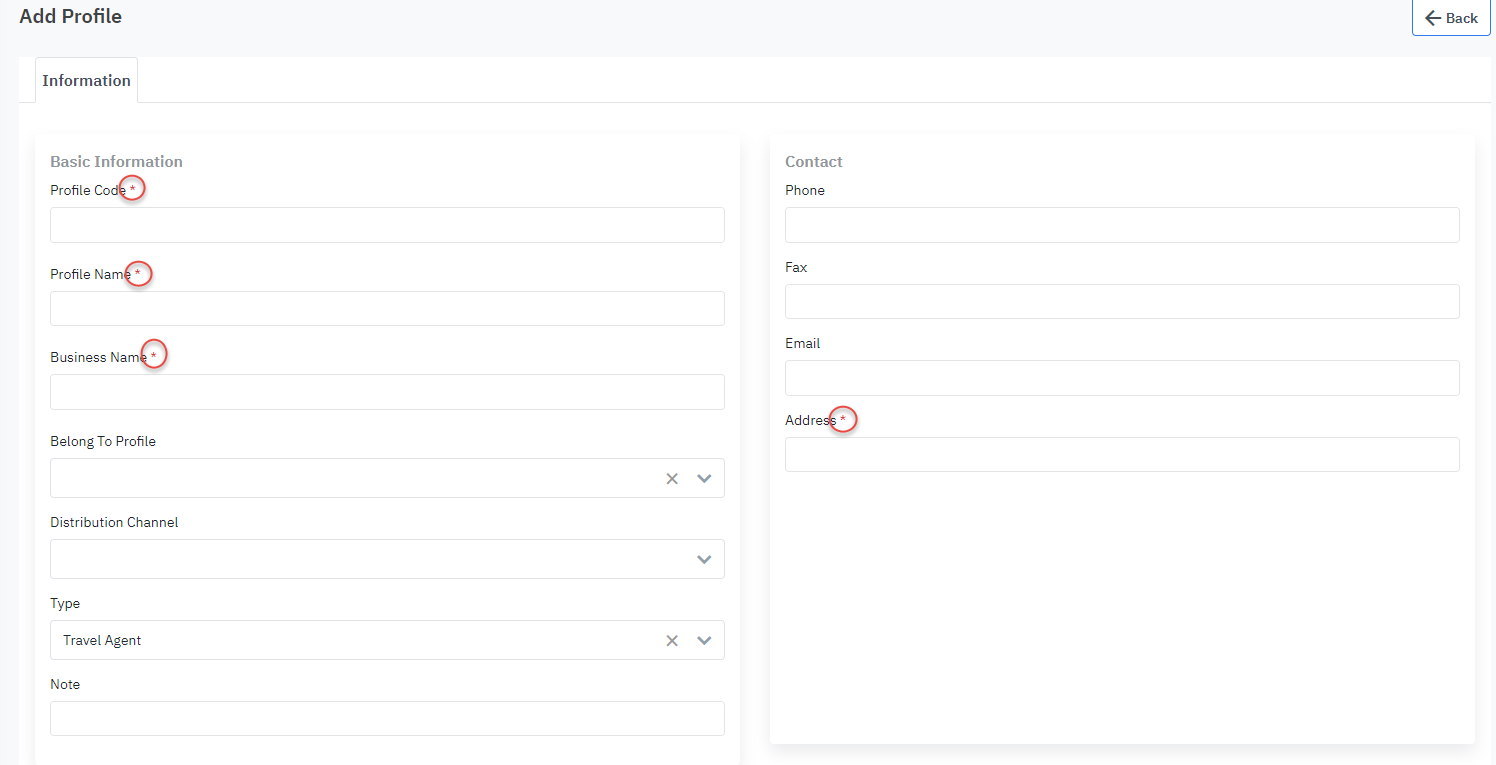Image resolution: width=1496 pixels, height=765 pixels.
Task: Click the Travel Agent selected value
Action: pos(102,641)
